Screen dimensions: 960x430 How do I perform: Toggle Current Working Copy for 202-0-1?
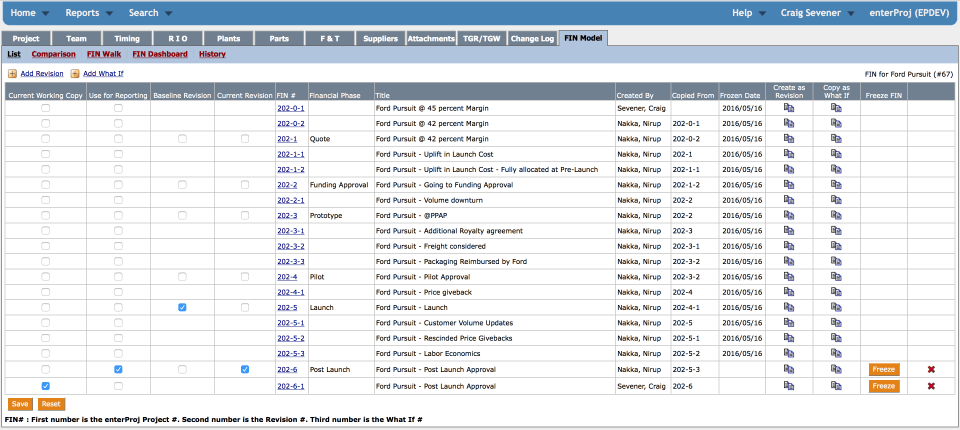pos(45,108)
